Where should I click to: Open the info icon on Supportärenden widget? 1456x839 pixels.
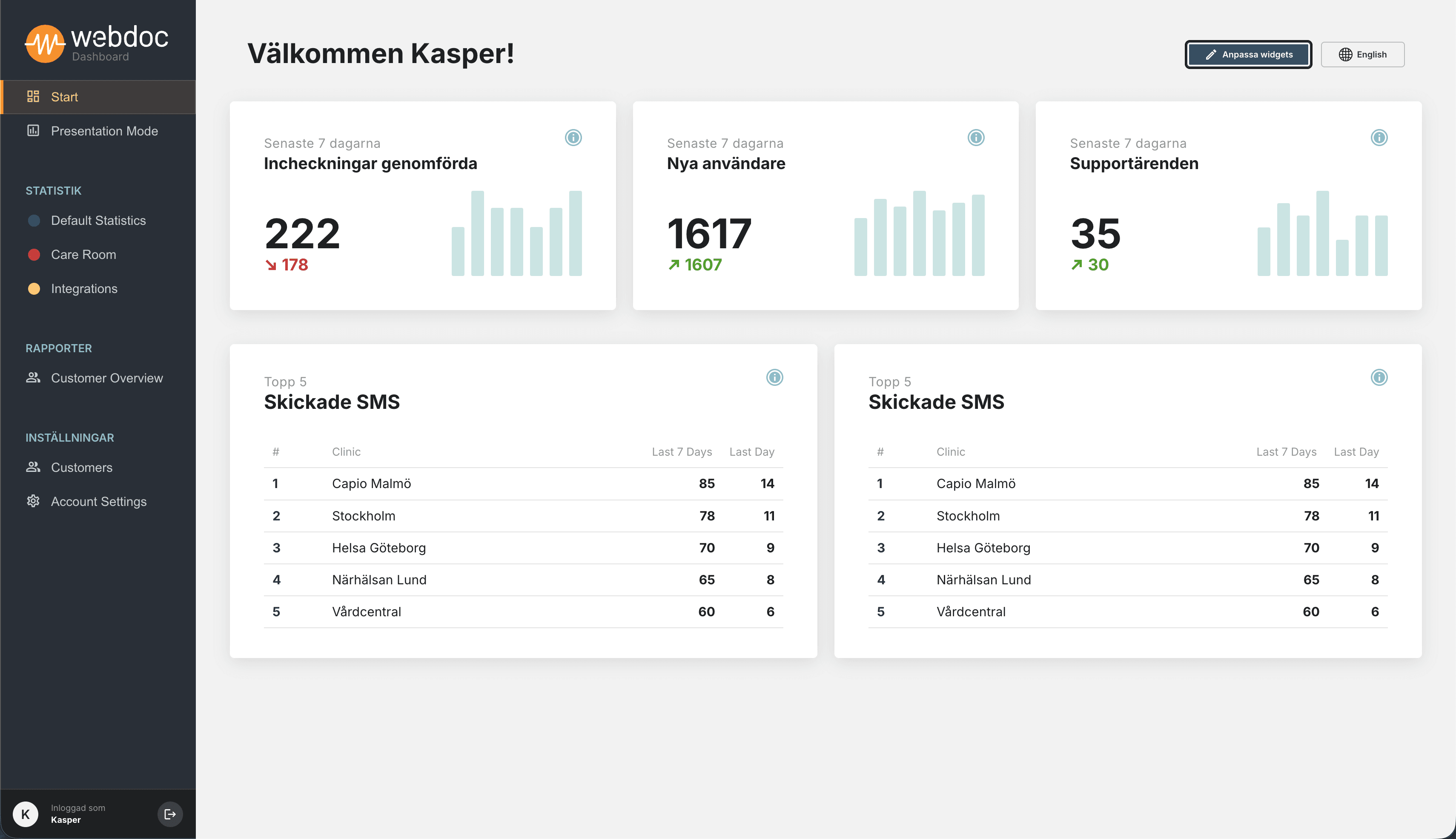click(x=1379, y=138)
